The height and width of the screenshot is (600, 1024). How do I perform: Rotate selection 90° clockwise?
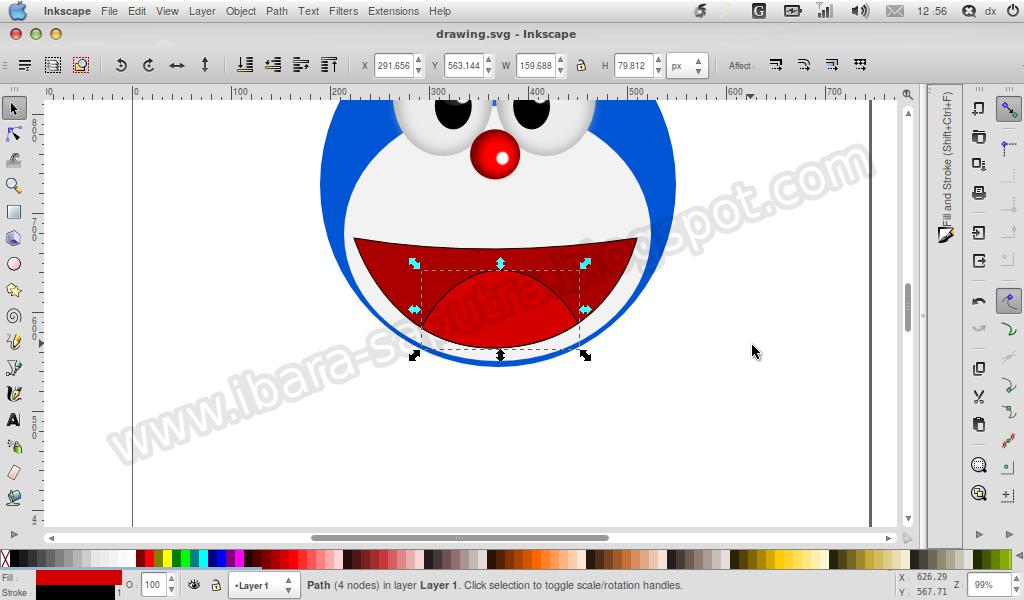tap(149, 65)
